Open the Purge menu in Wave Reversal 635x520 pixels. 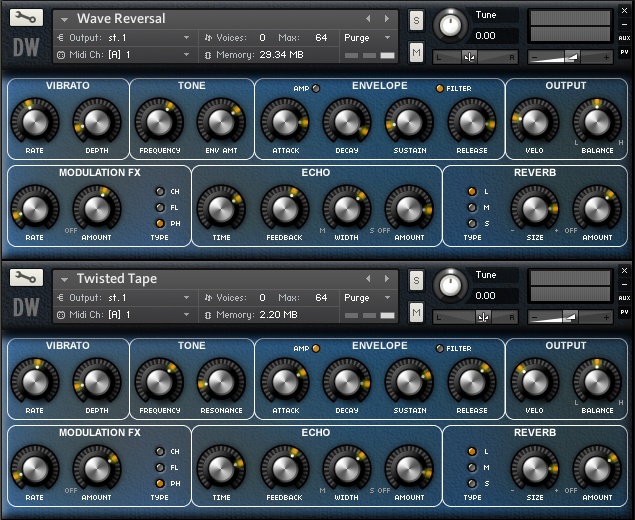tap(370, 37)
